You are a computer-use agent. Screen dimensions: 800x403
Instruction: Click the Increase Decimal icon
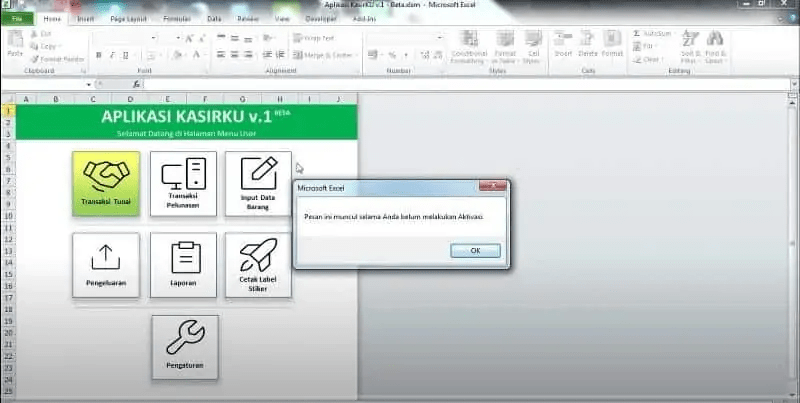(x=424, y=55)
